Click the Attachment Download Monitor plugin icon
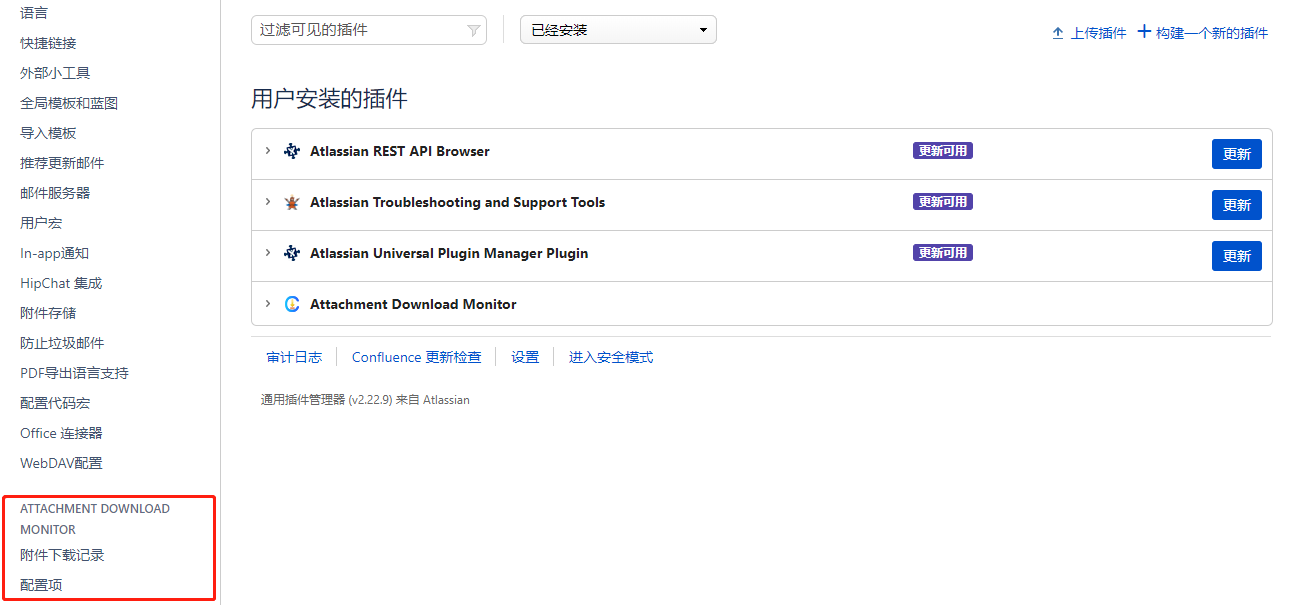1296x605 pixels. (292, 305)
